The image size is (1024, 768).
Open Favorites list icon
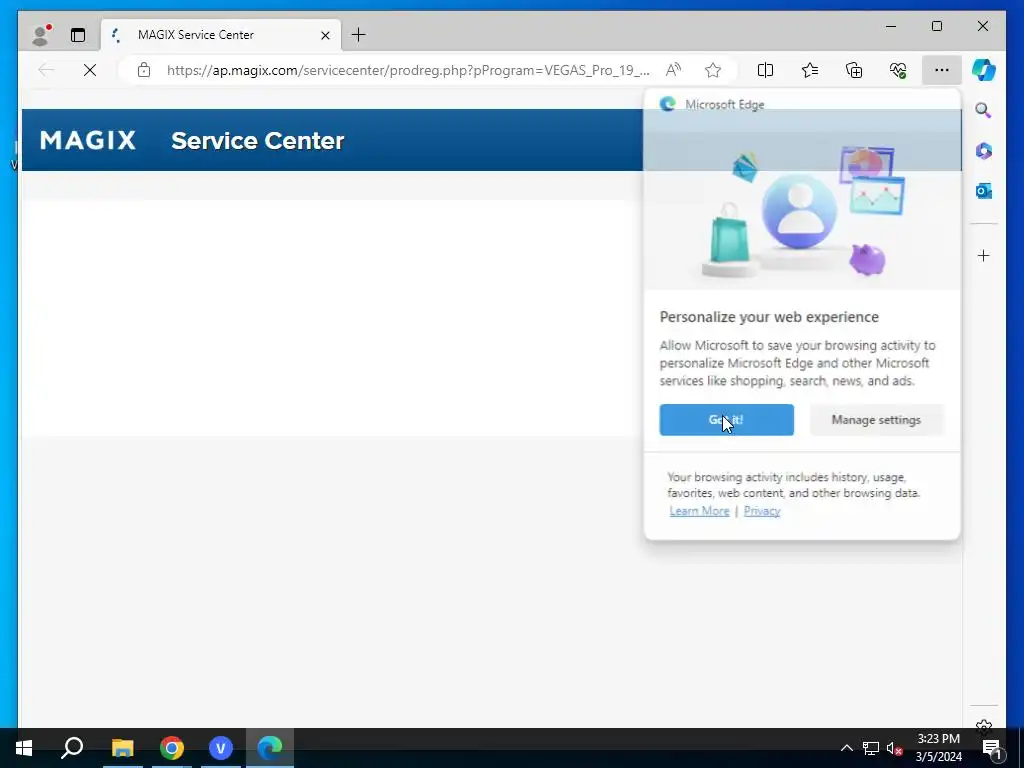pos(810,70)
